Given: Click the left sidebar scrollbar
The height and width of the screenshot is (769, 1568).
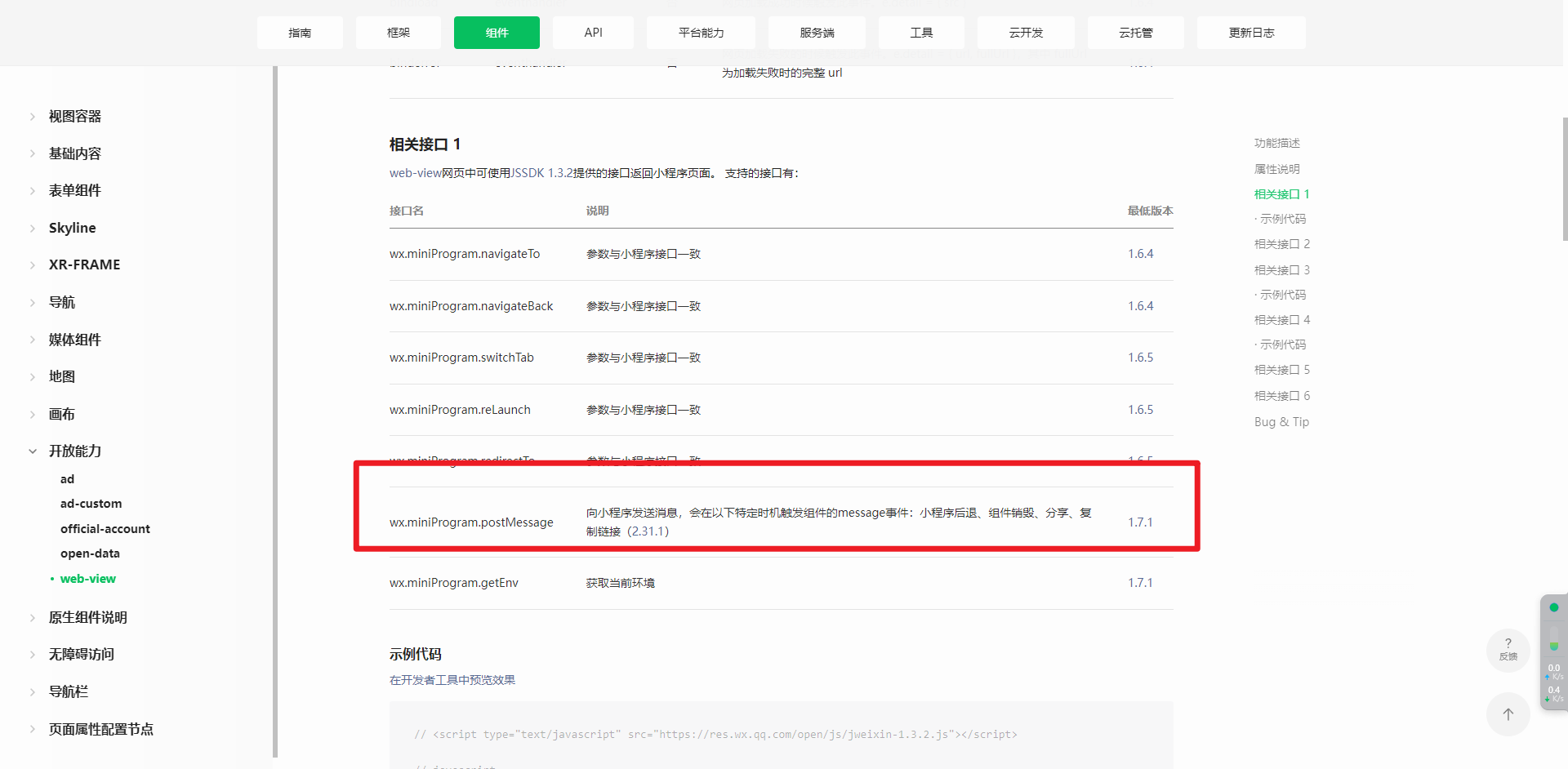Looking at the screenshot, I should click(275, 412).
